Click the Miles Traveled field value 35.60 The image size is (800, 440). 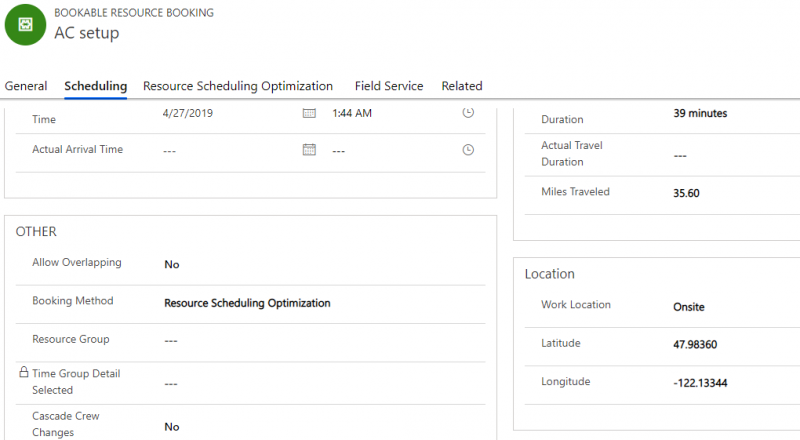click(687, 193)
